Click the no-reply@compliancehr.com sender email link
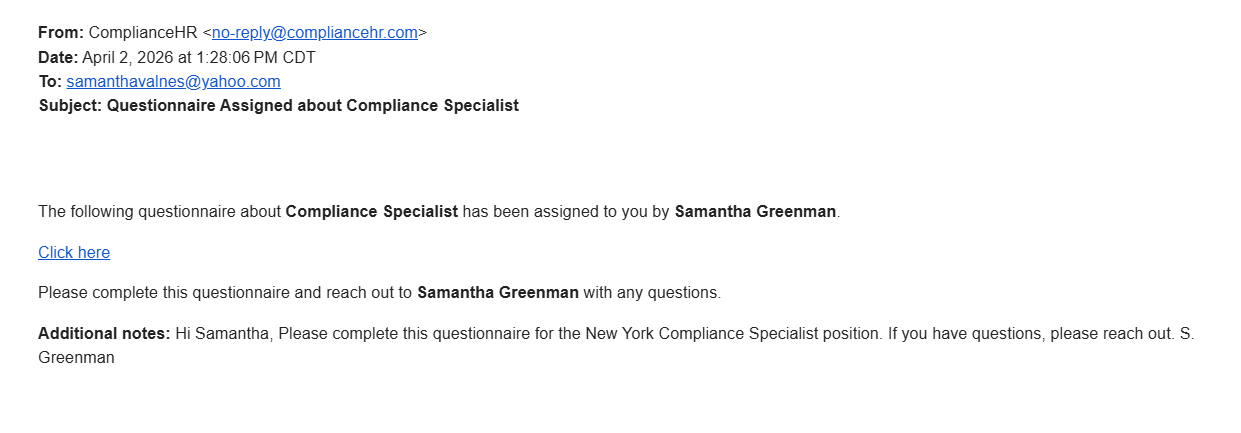The width and height of the screenshot is (1241, 433). click(314, 32)
